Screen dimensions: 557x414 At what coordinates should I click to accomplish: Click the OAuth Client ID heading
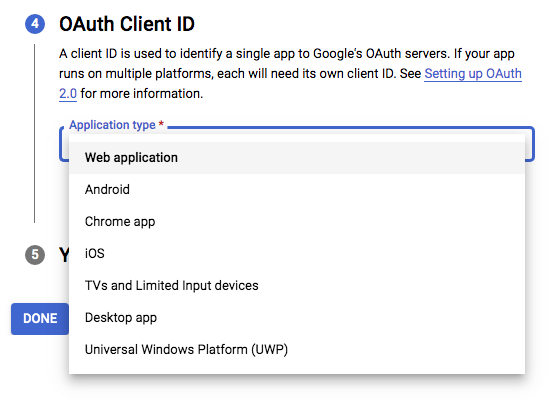[x=127, y=24]
